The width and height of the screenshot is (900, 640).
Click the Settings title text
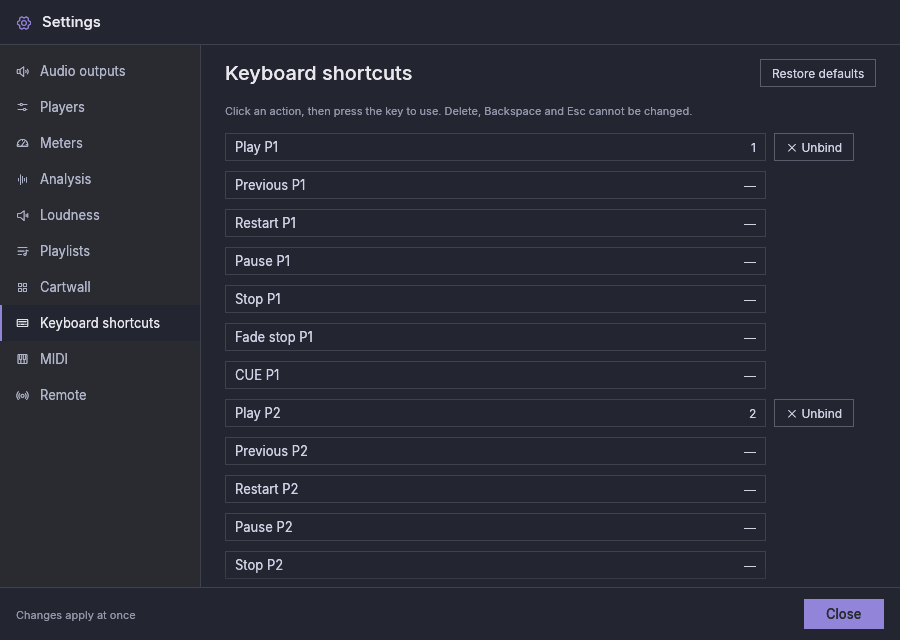click(71, 22)
